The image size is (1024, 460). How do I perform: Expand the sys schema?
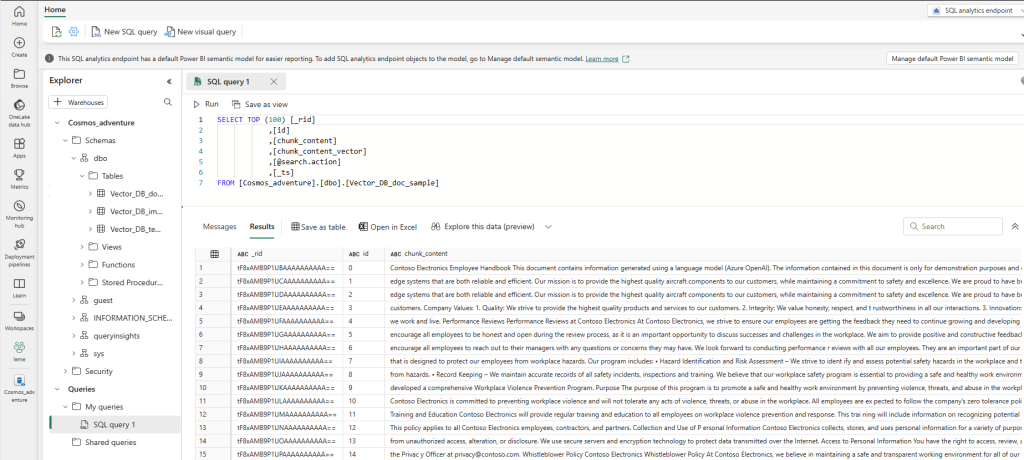(x=73, y=353)
